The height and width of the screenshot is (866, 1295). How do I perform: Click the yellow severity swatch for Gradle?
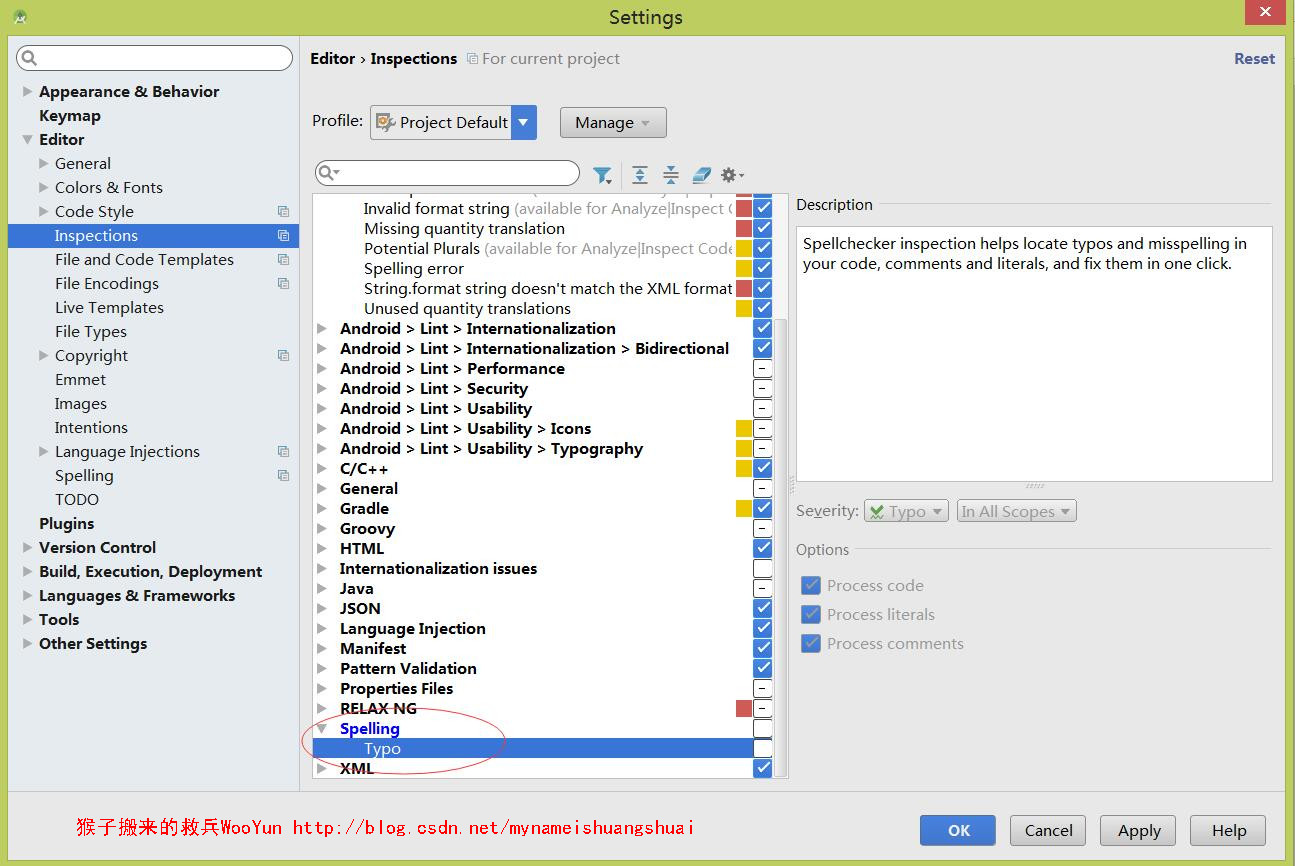pyautogui.click(x=744, y=508)
